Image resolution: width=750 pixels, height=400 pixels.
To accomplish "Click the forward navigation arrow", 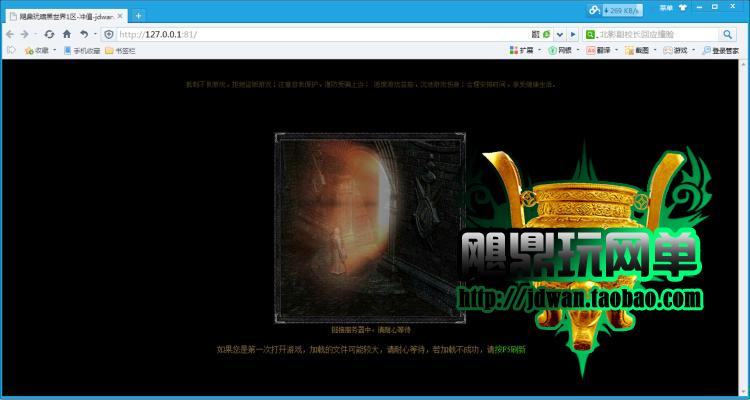I will pos(24,34).
